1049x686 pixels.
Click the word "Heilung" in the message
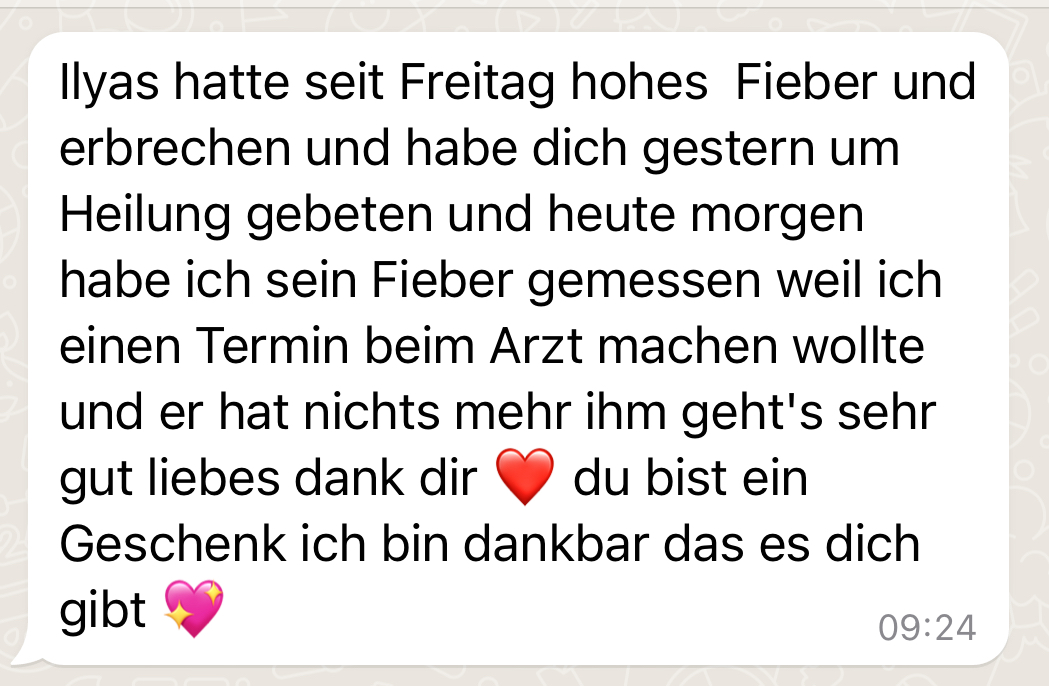(x=145, y=216)
